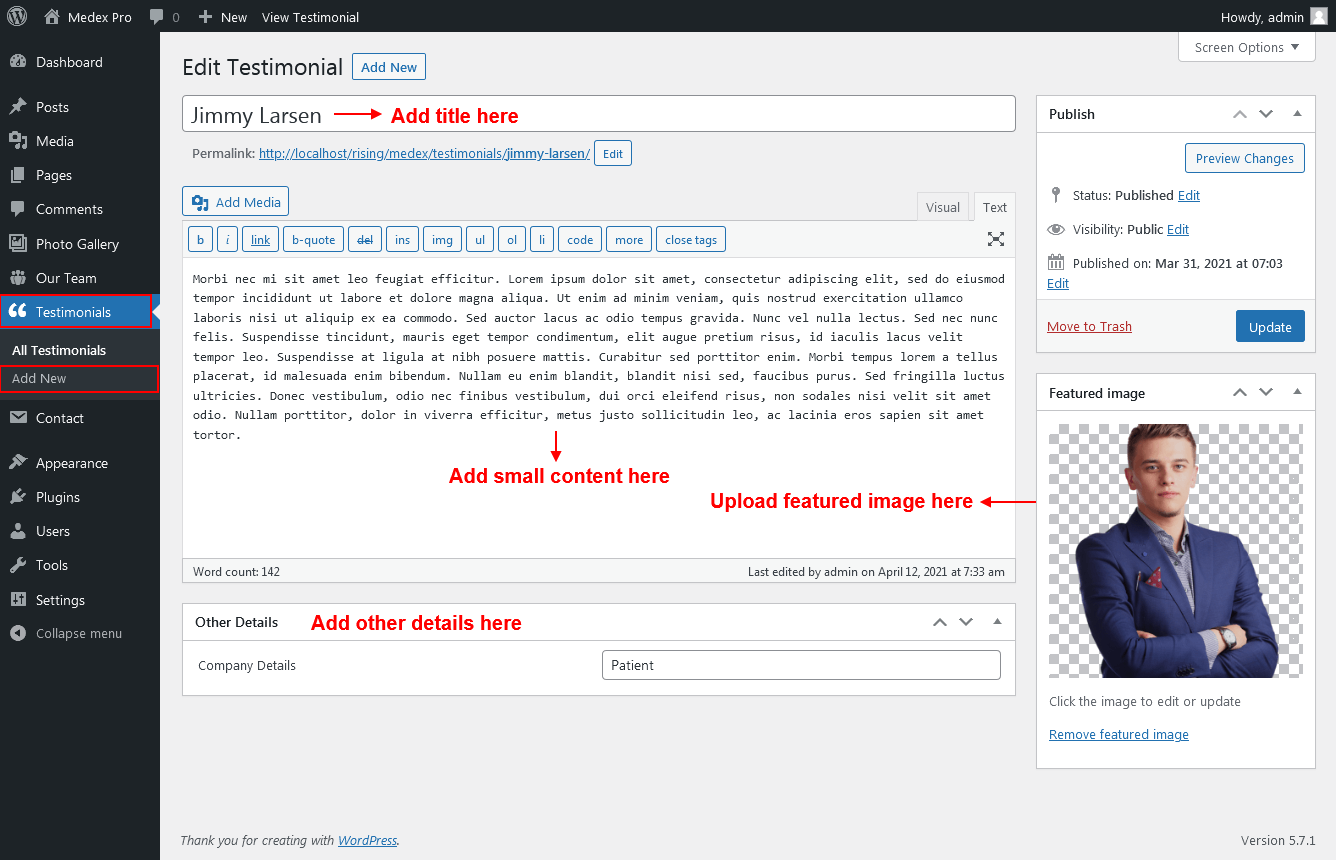Move Other Details panel down
The width and height of the screenshot is (1336, 860).
pos(965,622)
